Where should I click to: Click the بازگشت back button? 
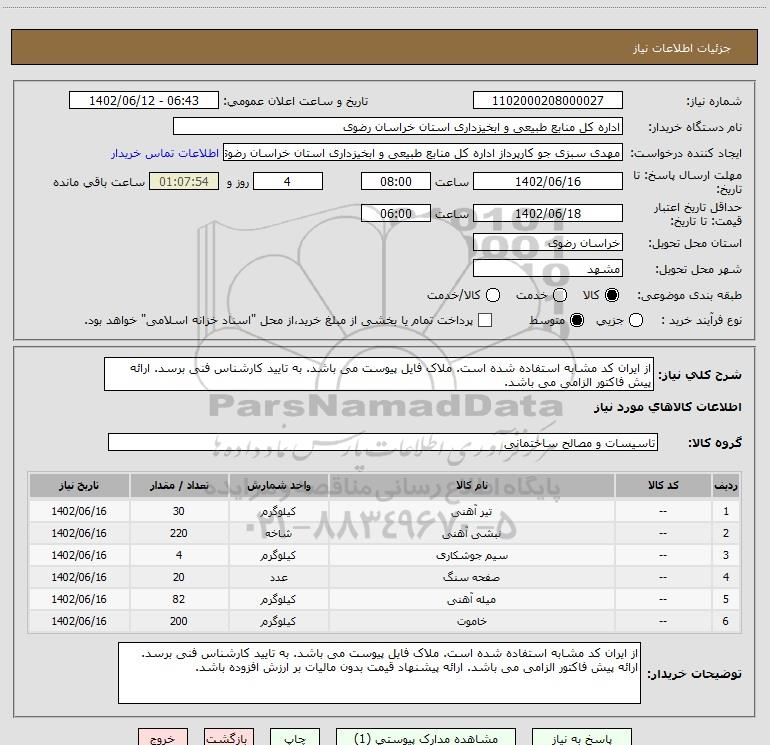229,737
